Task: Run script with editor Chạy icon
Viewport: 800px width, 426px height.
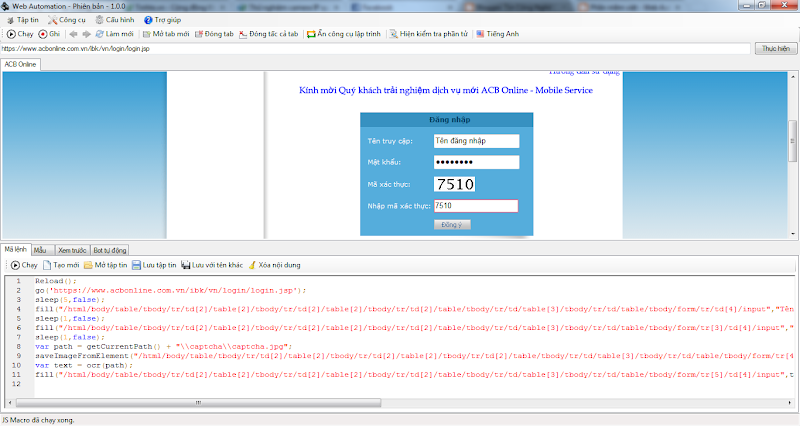Action: coord(15,265)
